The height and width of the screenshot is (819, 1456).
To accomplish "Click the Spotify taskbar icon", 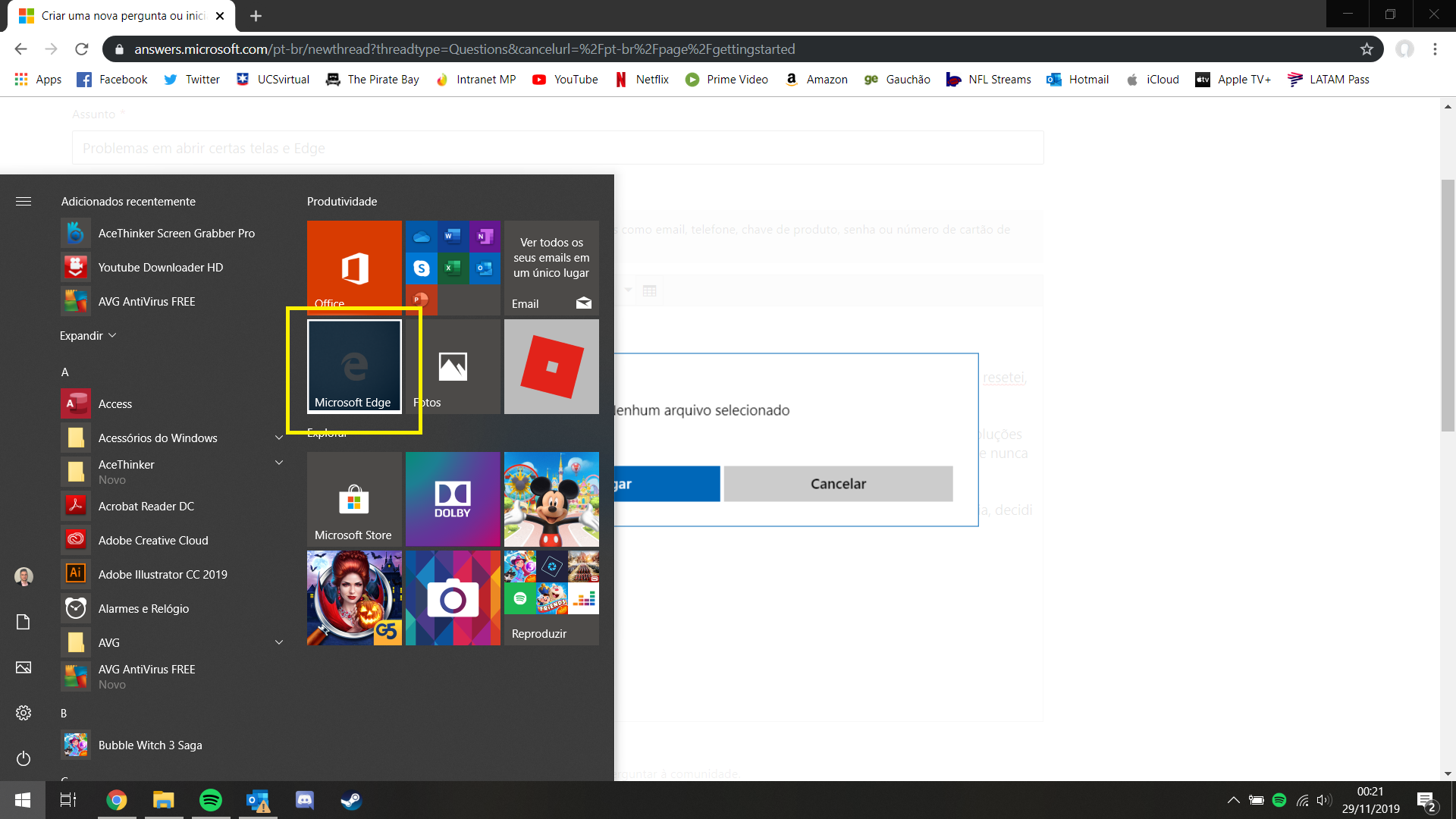I will point(211,800).
